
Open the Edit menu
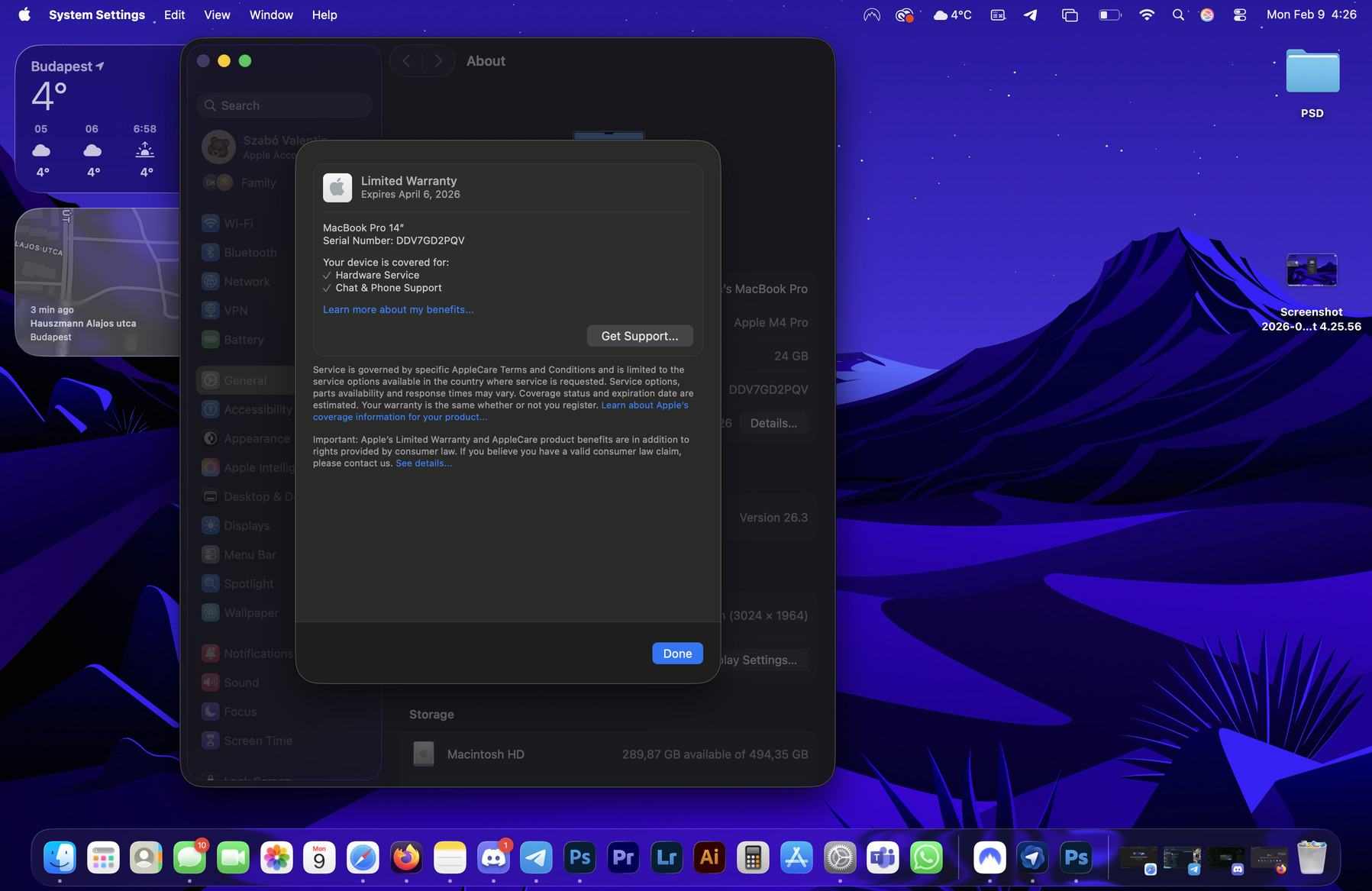point(175,15)
